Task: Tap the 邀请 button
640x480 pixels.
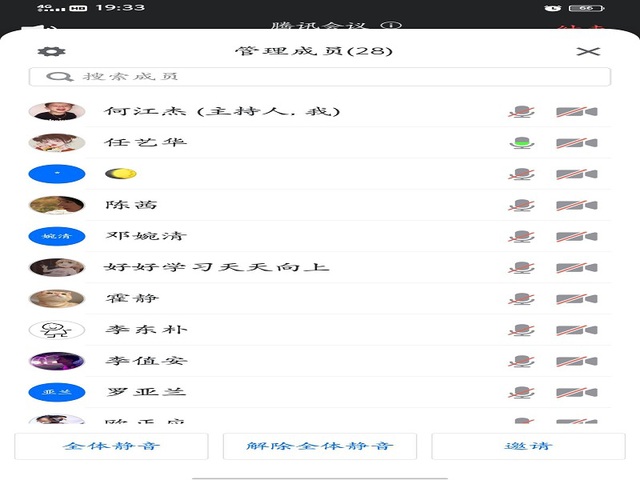Action: click(x=528, y=446)
